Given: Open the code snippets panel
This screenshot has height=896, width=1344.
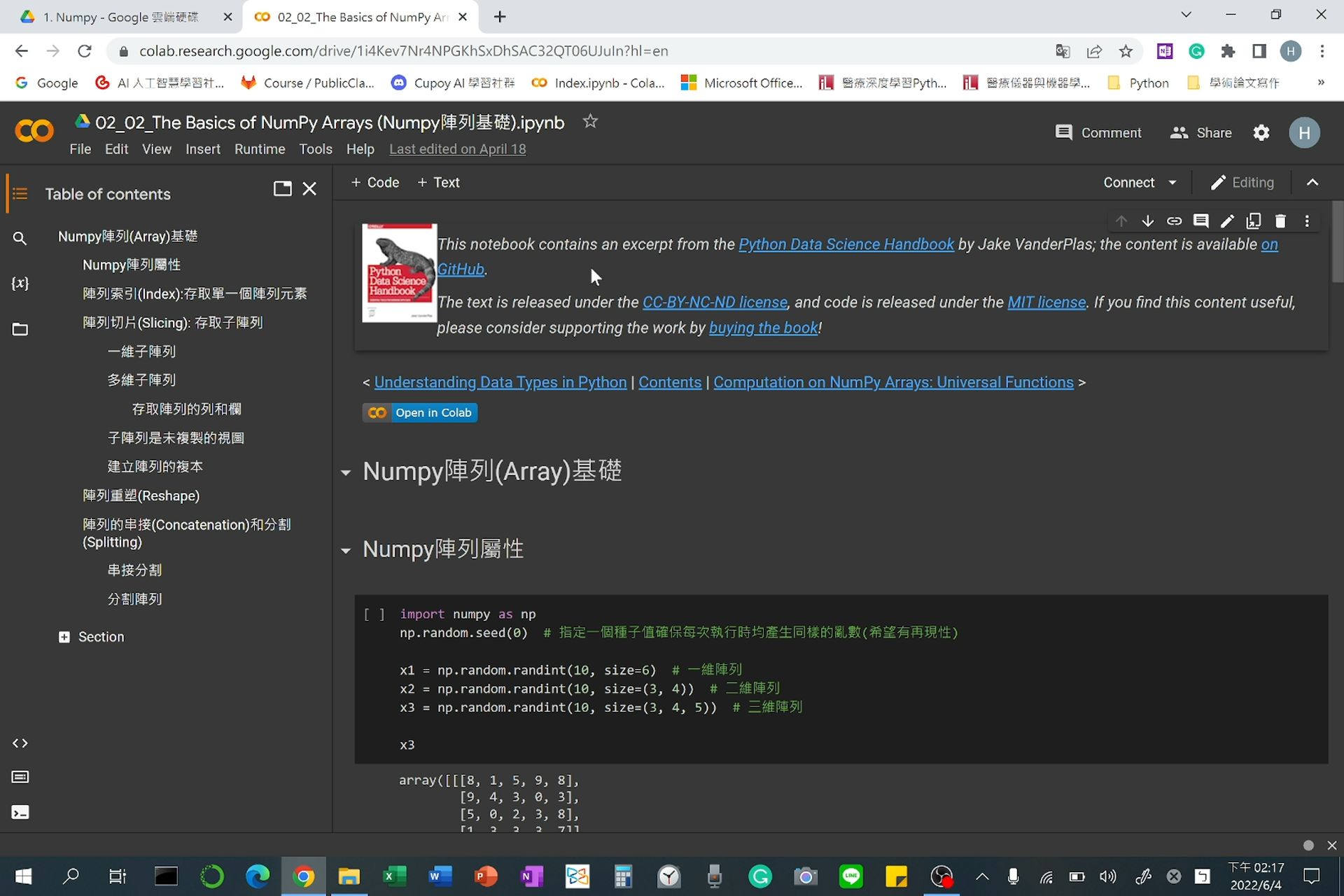Looking at the screenshot, I should [x=20, y=743].
